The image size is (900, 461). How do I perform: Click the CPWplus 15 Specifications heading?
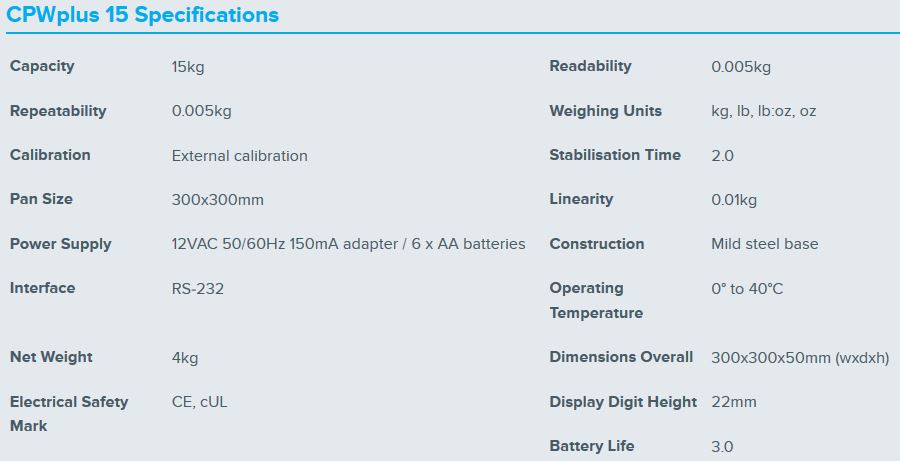pos(143,15)
